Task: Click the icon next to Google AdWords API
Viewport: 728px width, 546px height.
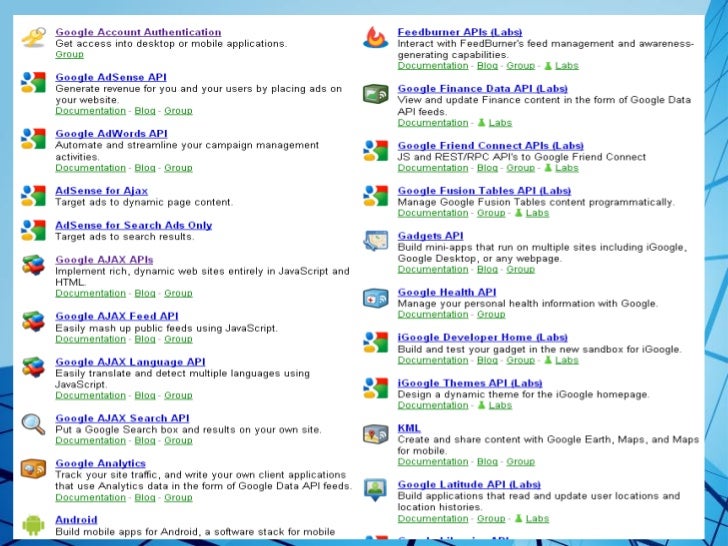Action: [x=33, y=138]
